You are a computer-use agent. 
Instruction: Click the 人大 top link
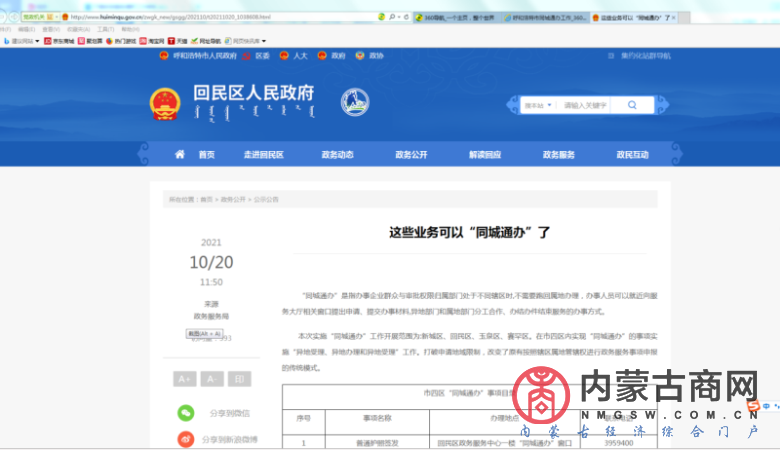click(x=300, y=56)
